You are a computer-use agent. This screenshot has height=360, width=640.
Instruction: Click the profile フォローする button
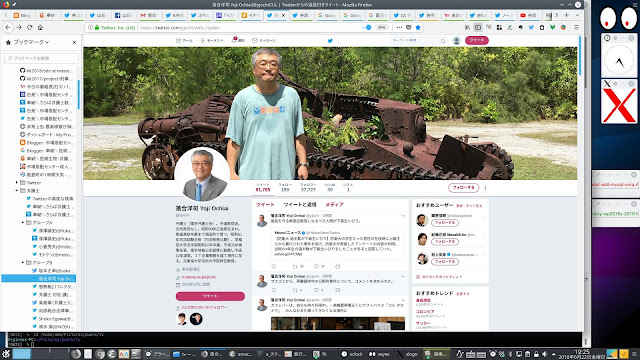(463, 187)
